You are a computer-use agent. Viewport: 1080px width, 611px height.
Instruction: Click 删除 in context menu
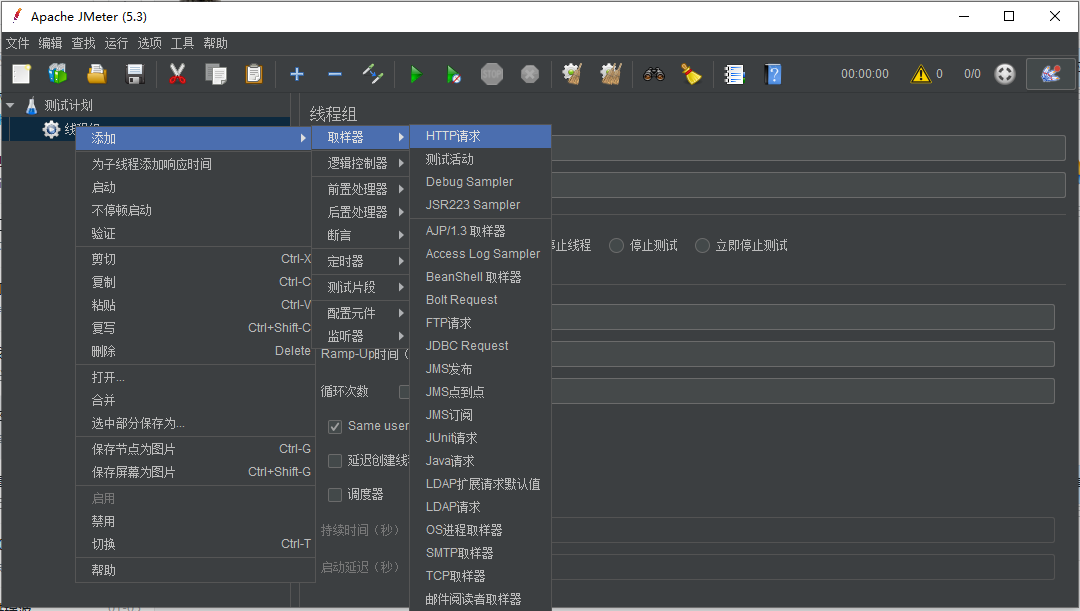click(x=194, y=351)
